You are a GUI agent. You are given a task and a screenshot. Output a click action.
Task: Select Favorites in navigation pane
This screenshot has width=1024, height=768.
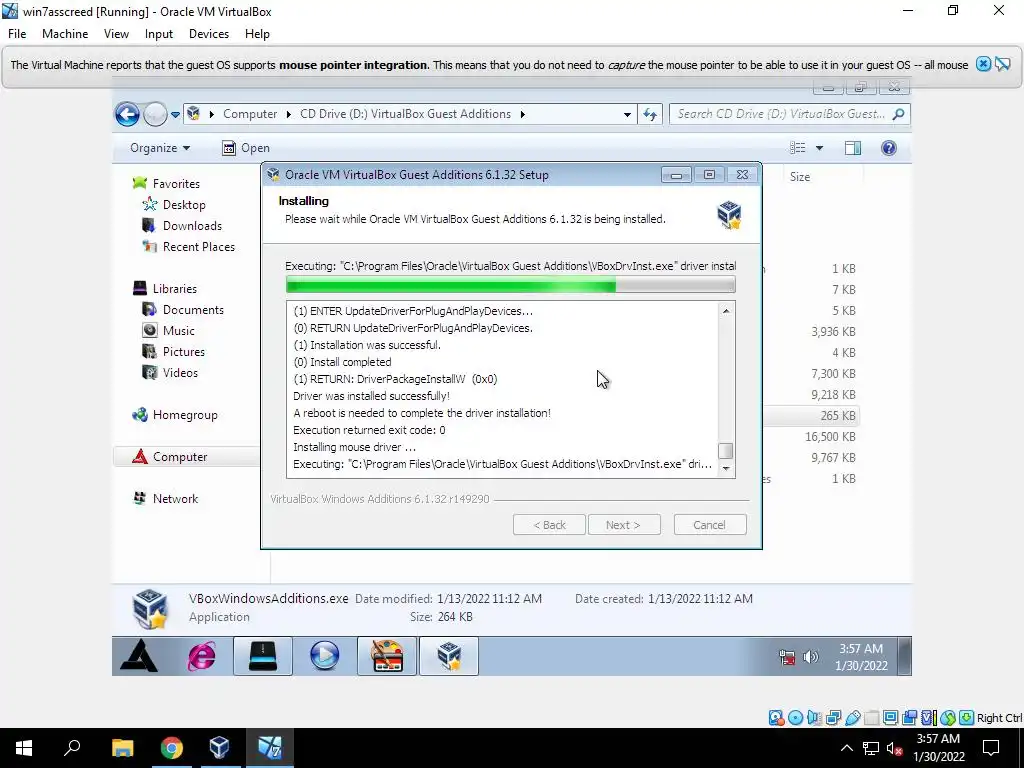[x=175, y=184]
